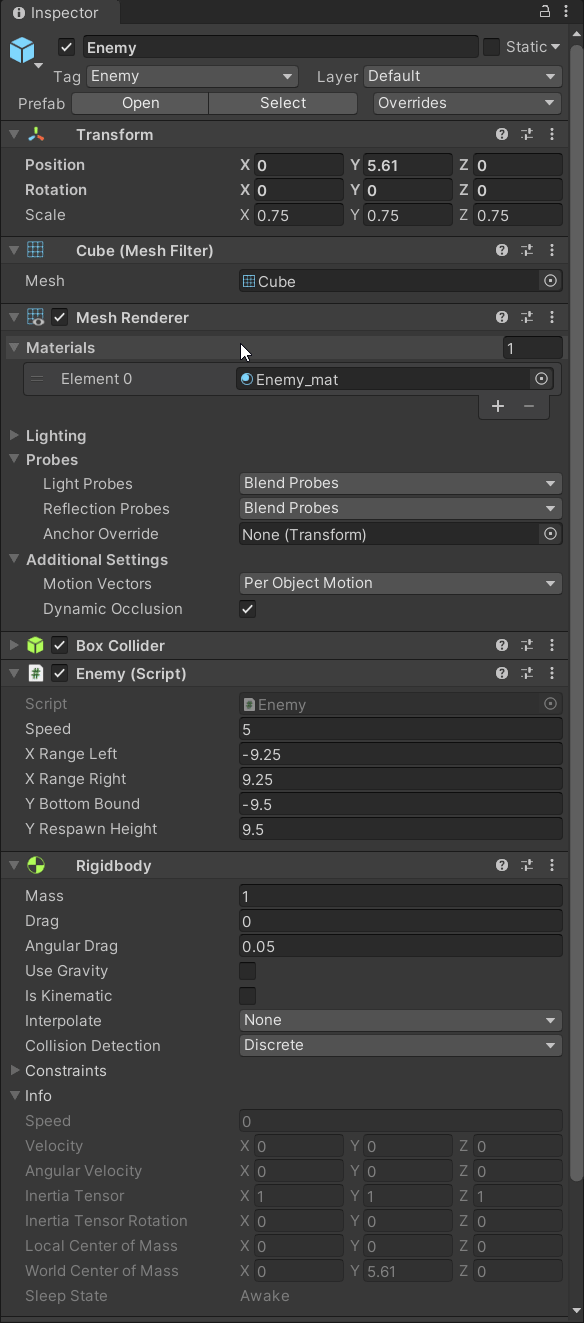This screenshot has width=584, height=1323.
Task: Open Light Probes dropdown
Action: (x=401, y=484)
